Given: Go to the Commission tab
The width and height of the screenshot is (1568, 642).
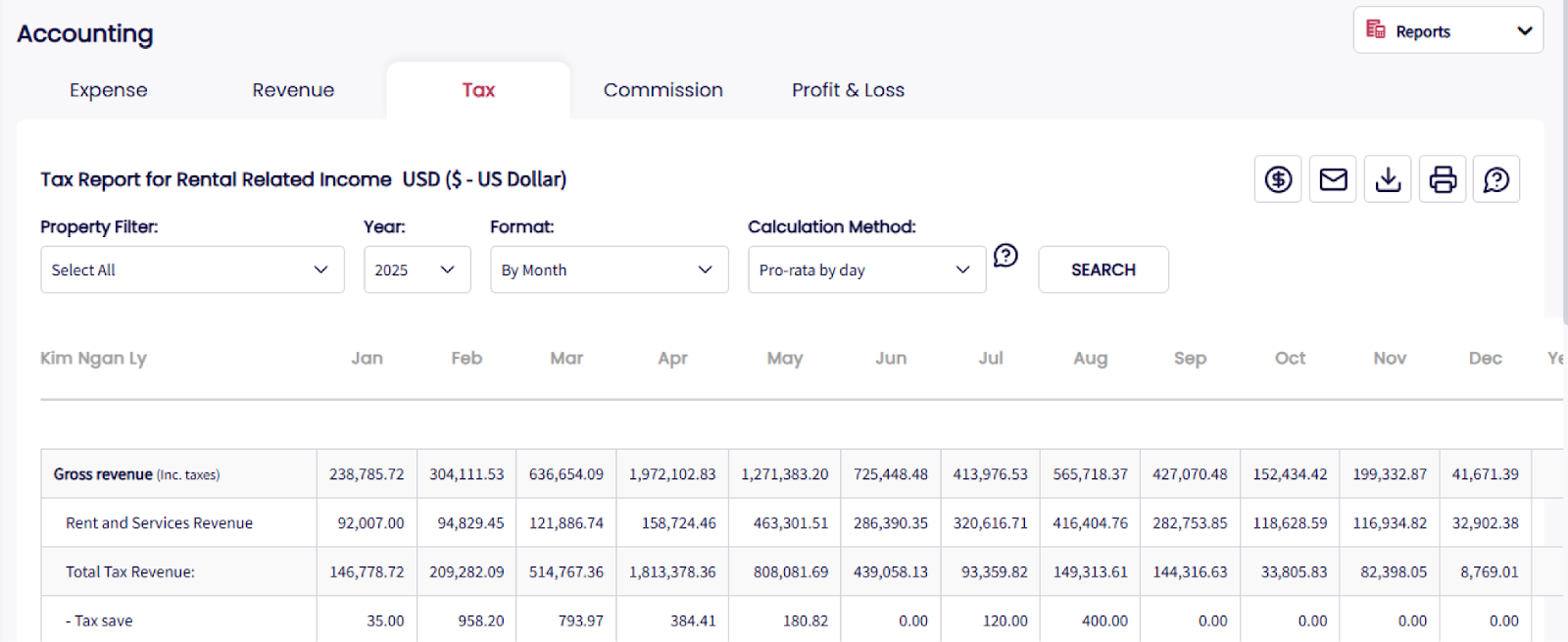Looking at the screenshot, I should 662,90.
